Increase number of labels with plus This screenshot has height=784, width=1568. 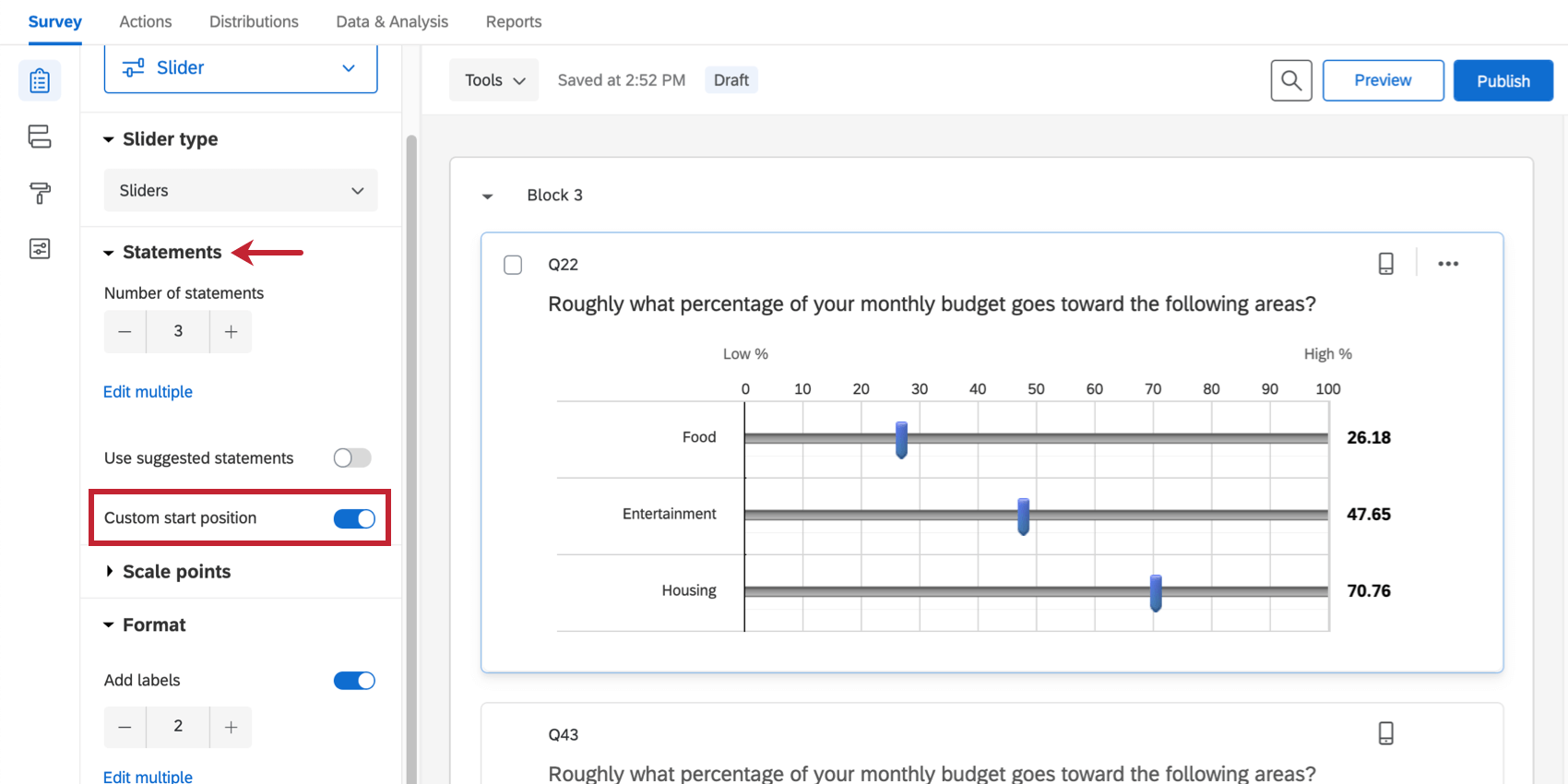(231, 727)
